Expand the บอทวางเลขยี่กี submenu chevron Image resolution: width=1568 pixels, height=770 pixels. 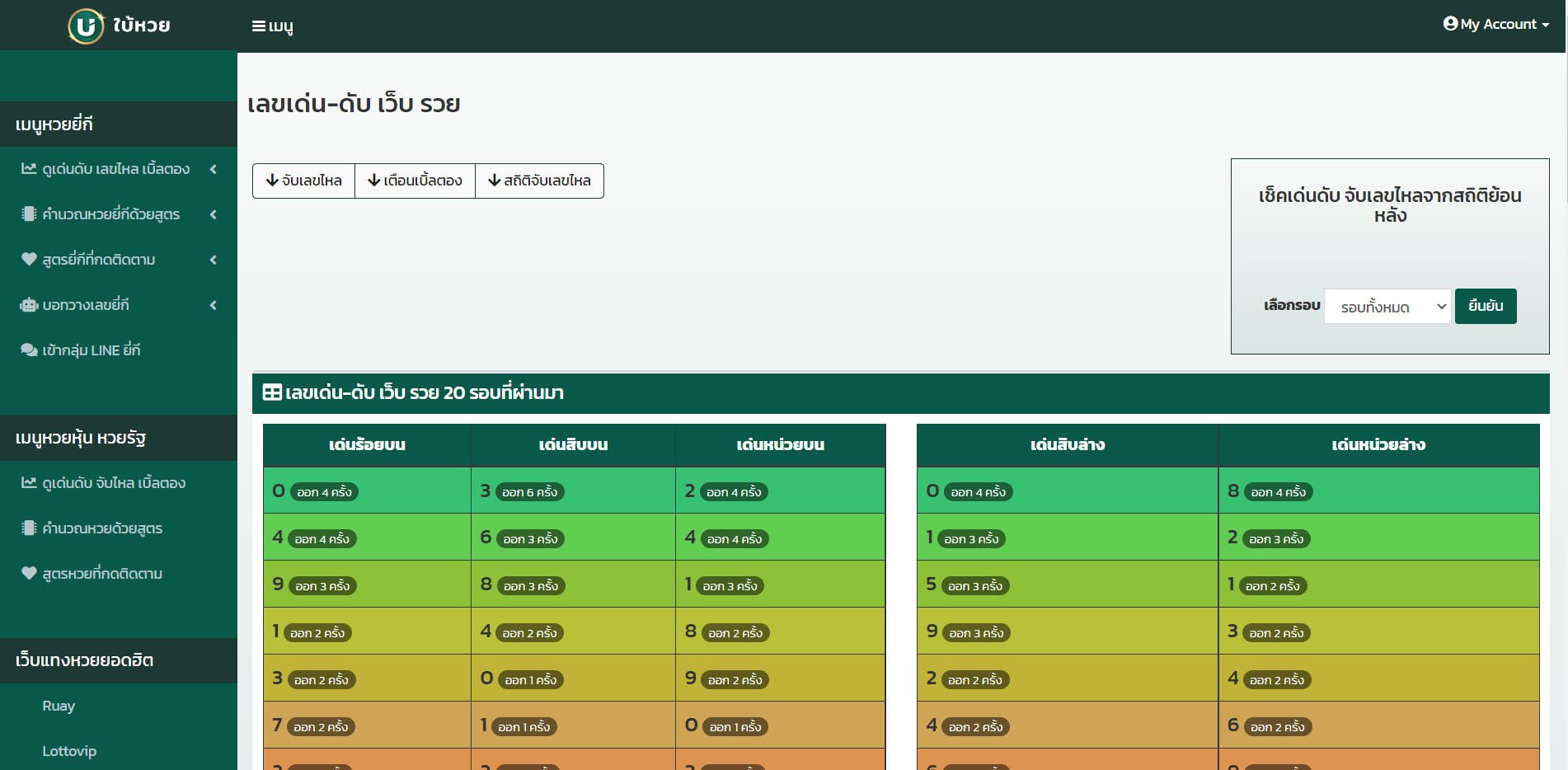click(x=214, y=305)
